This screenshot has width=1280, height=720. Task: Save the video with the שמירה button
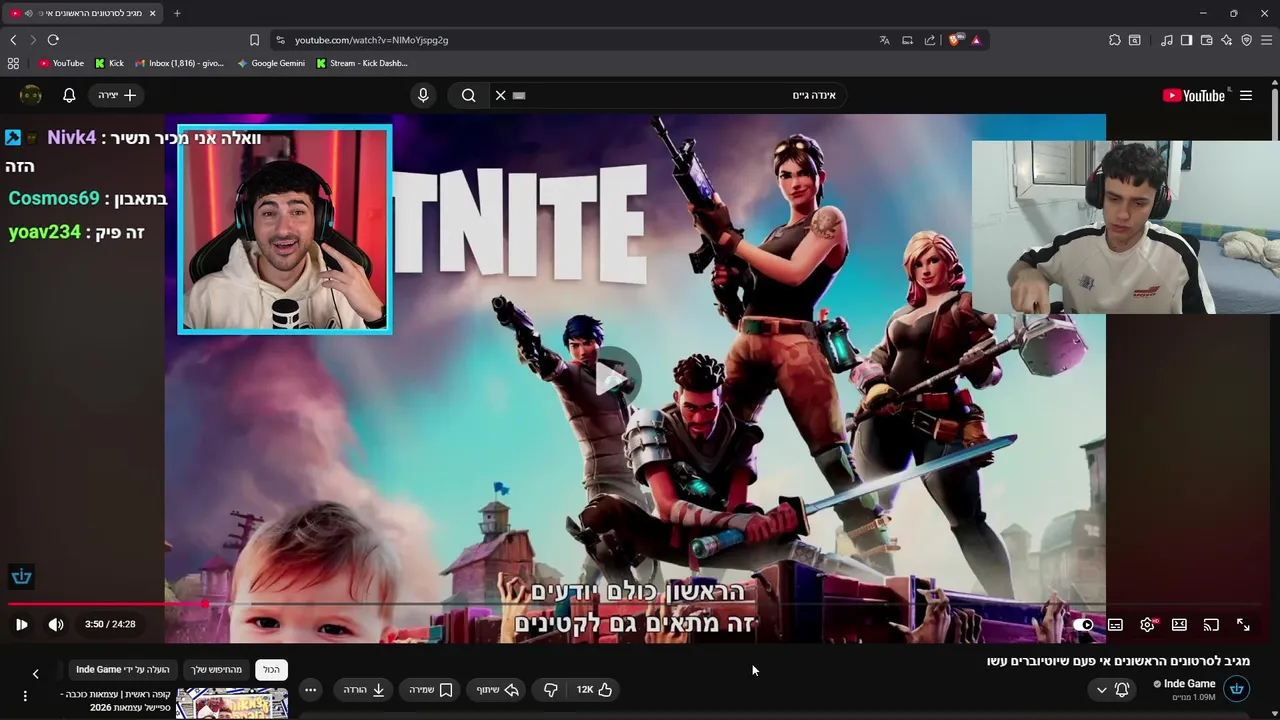(431, 690)
